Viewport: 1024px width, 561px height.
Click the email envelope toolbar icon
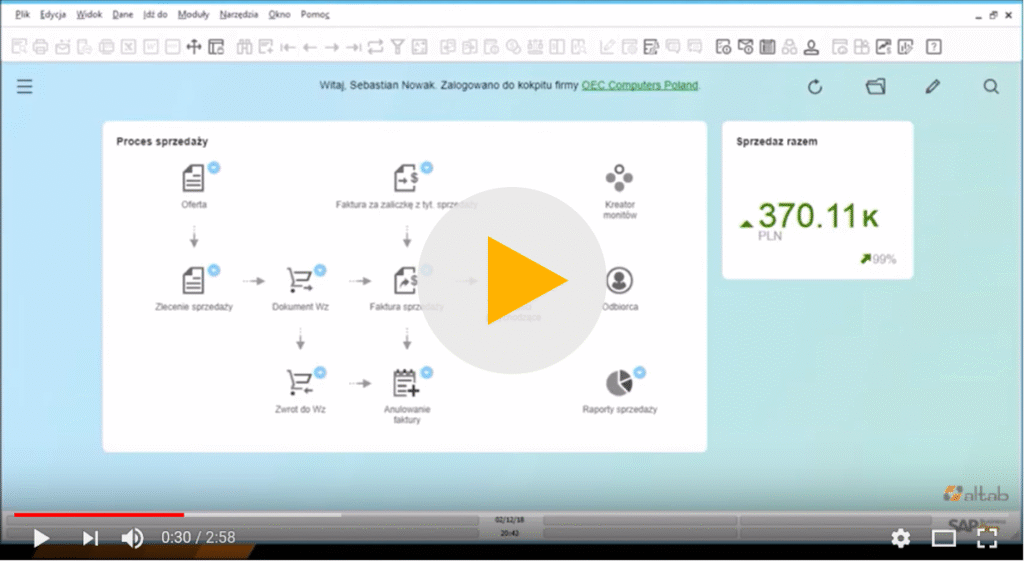tap(63, 46)
